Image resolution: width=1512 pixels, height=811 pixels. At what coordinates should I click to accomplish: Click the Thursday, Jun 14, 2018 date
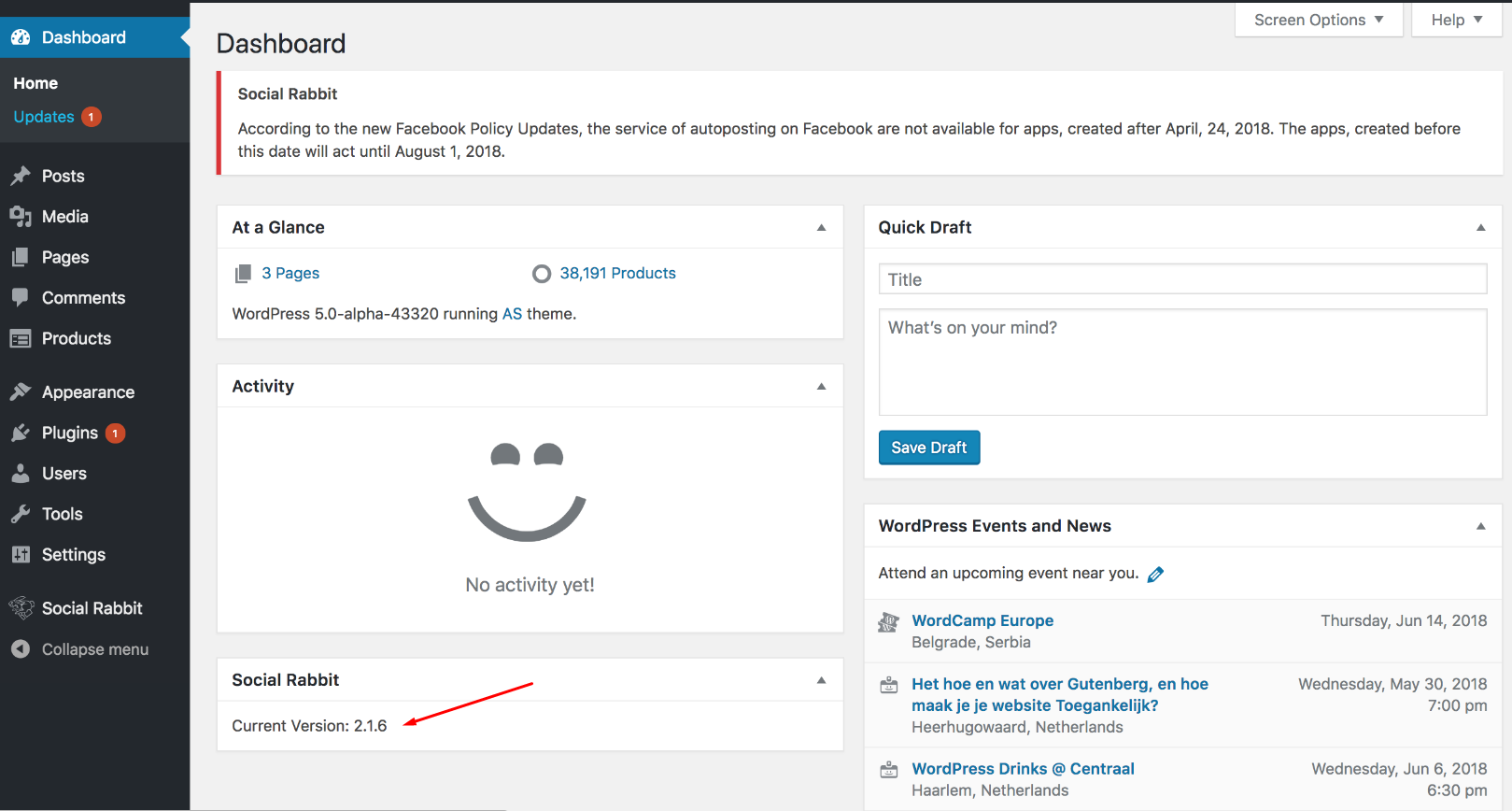click(x=1404, y=620)
